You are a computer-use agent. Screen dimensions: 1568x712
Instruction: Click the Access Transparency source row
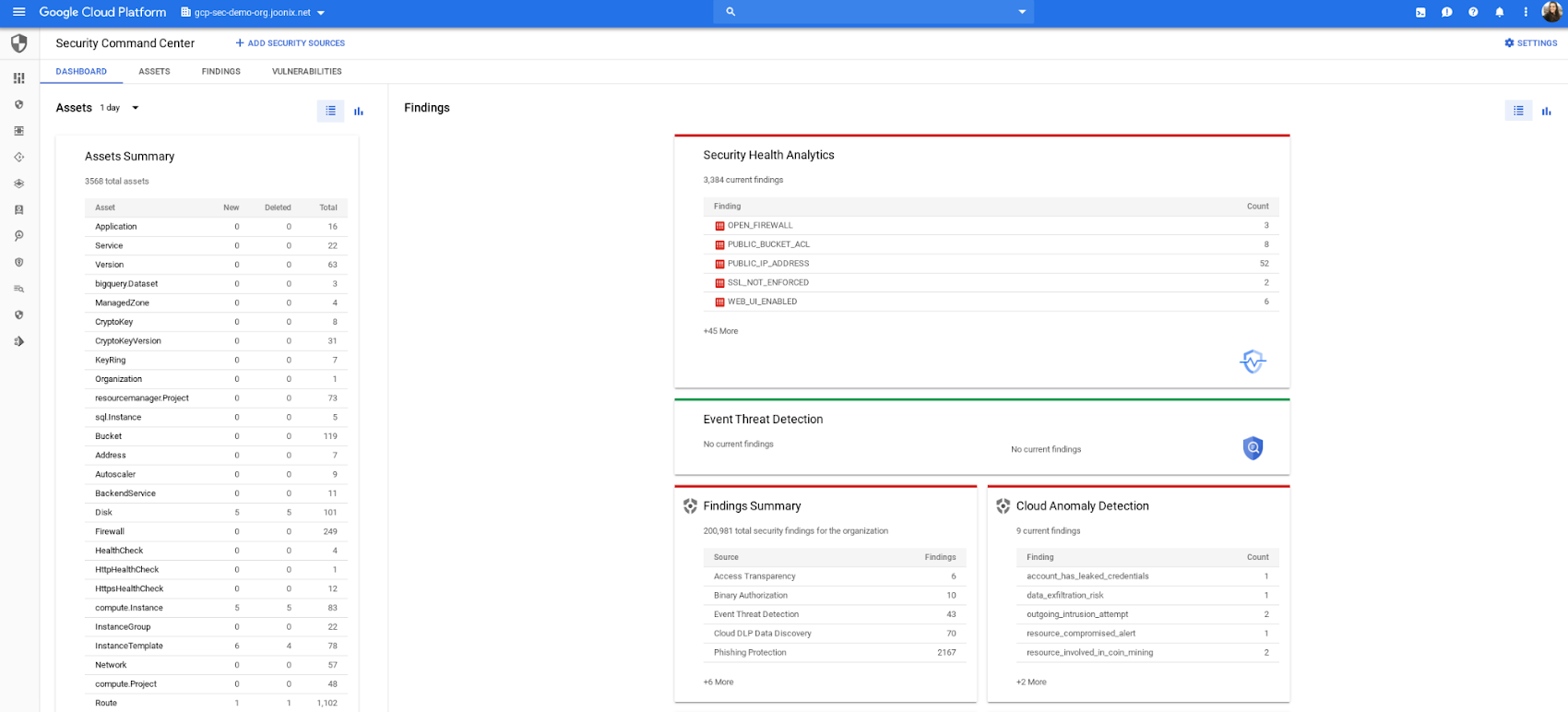coord(835,576)
